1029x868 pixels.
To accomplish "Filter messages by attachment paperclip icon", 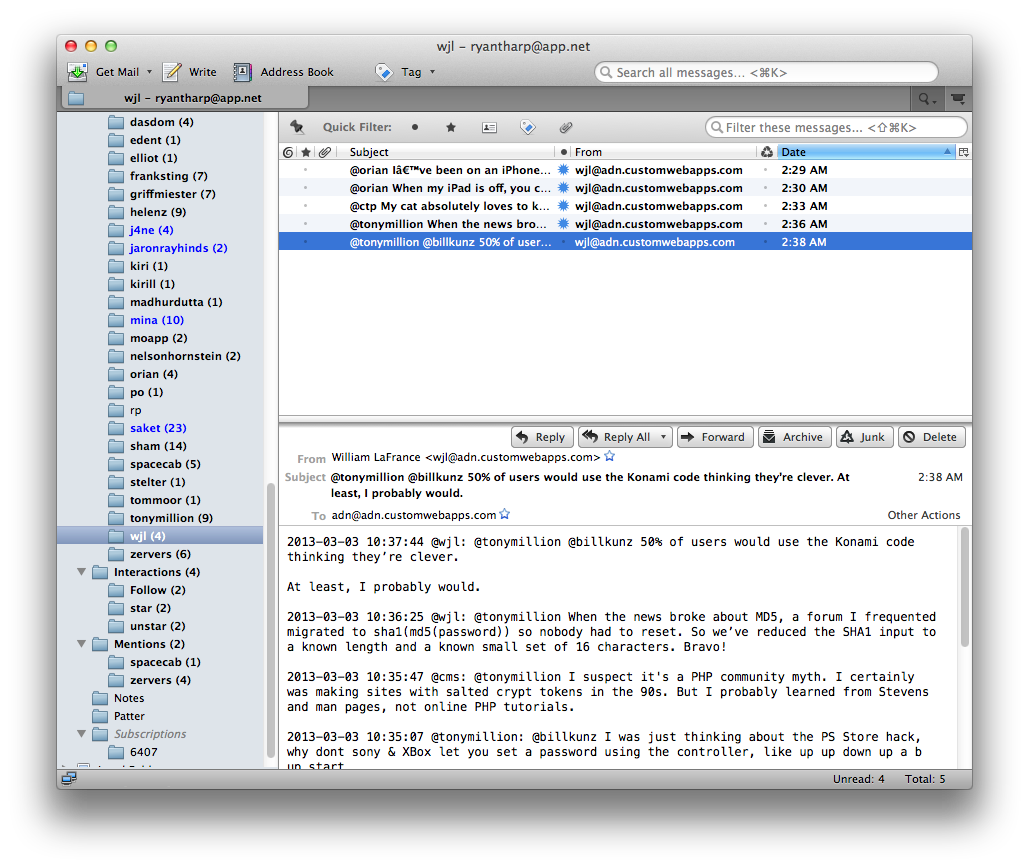I will pyautogui.click(x=566, y=127).
